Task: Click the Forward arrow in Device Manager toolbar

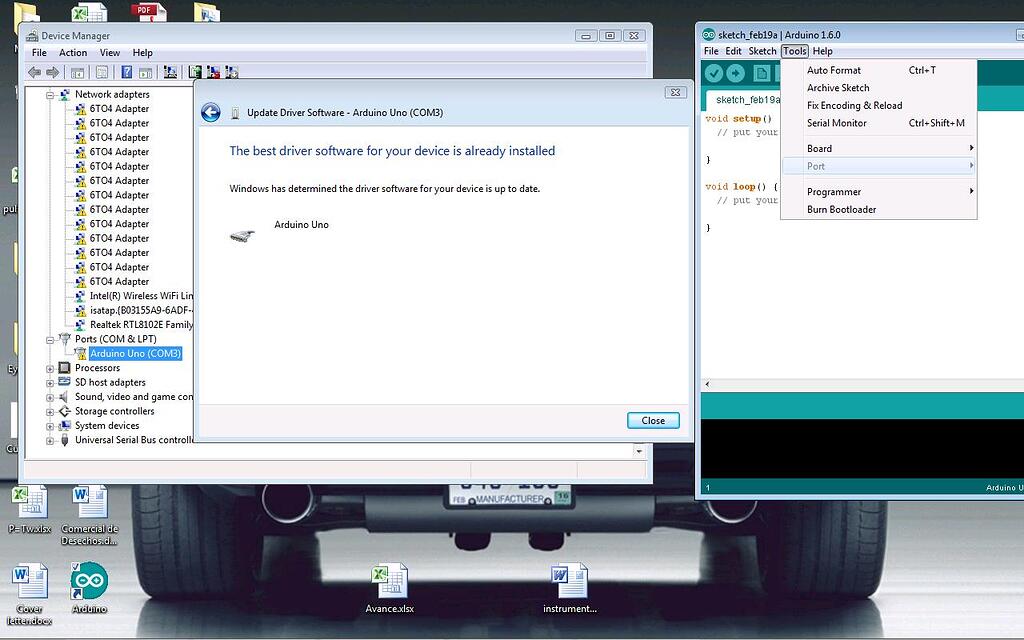Action: click(52, 72)
